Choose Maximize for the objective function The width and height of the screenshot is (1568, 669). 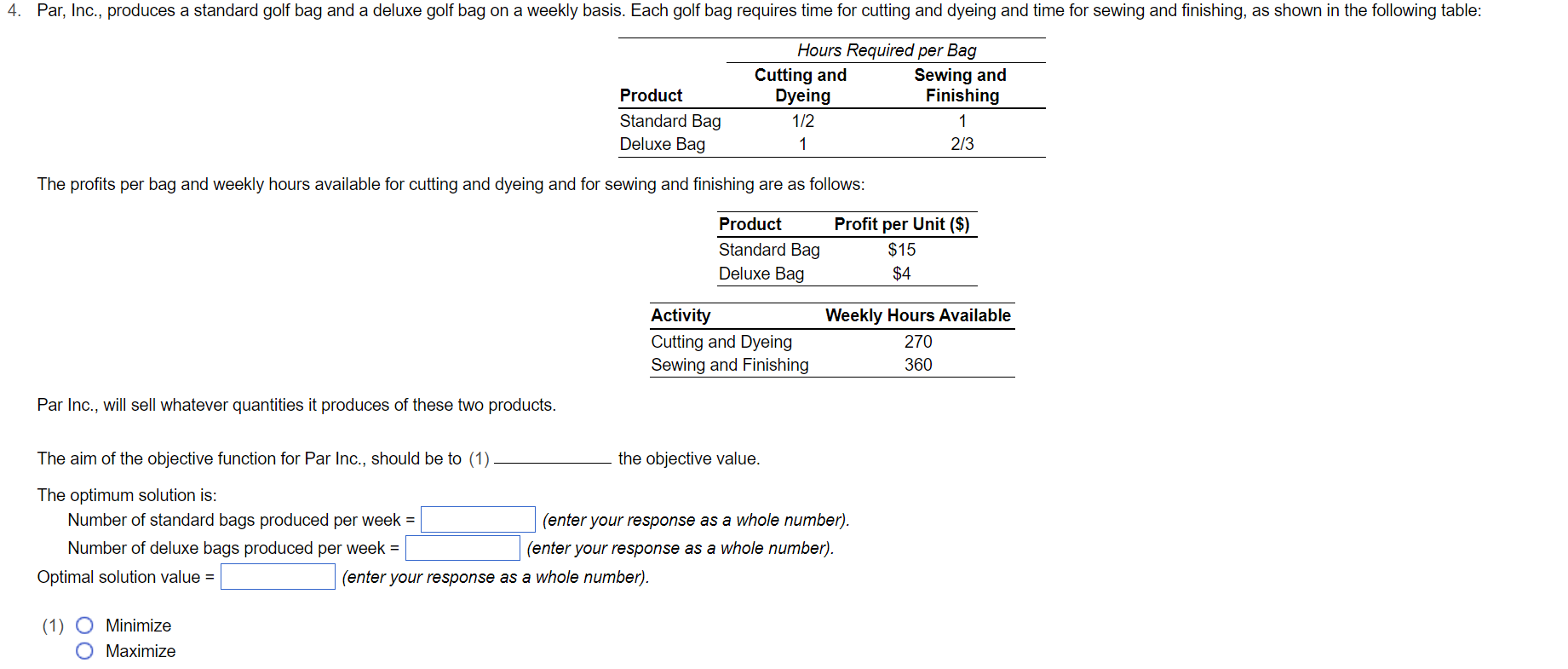(83, 650)
